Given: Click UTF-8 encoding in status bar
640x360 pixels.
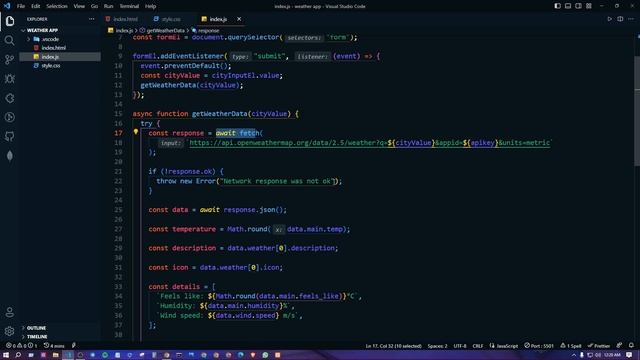Looking at the screenshot, I should 460,346.
